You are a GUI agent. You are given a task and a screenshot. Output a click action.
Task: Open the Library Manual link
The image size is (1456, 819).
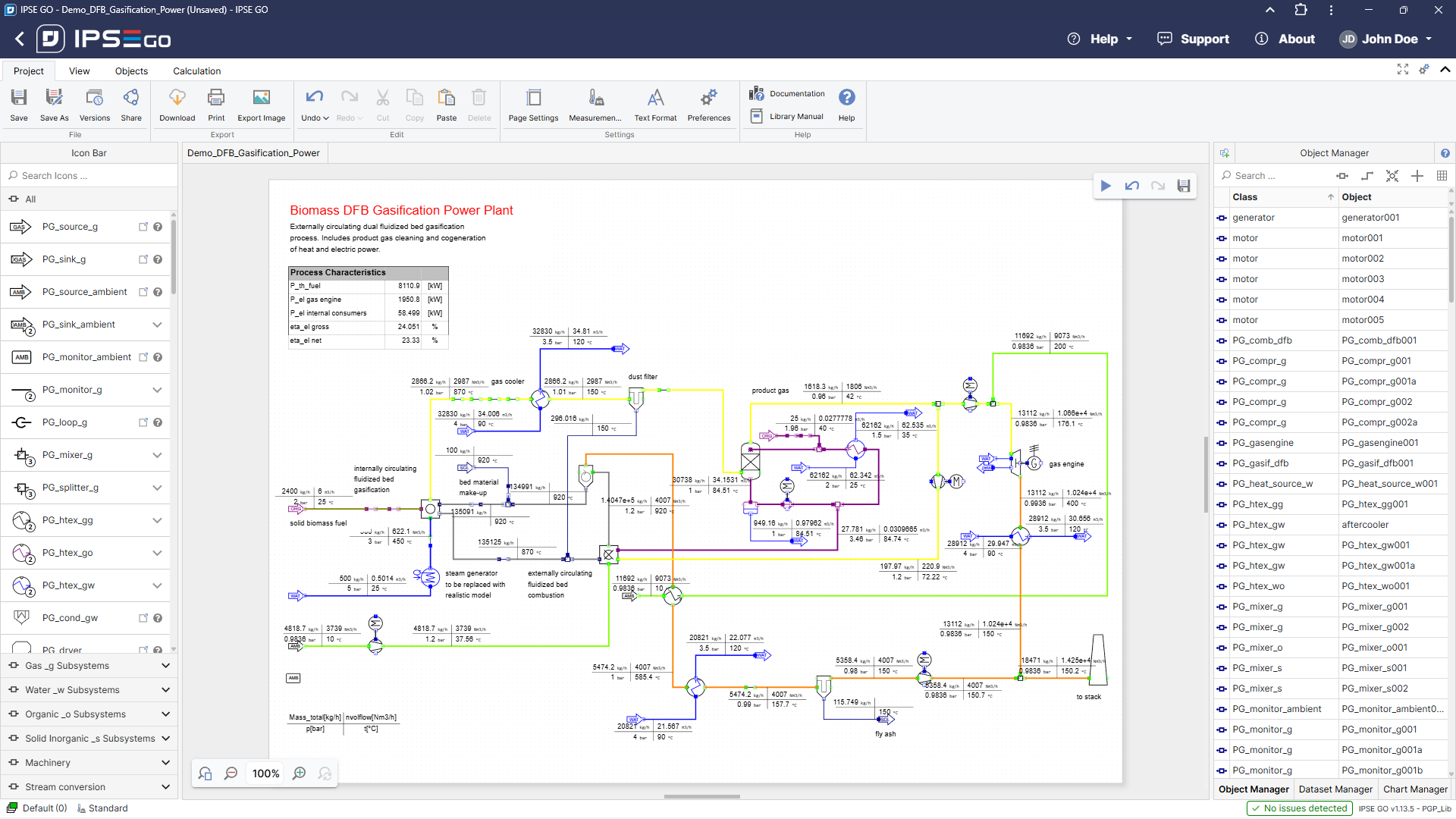[795, 117]
